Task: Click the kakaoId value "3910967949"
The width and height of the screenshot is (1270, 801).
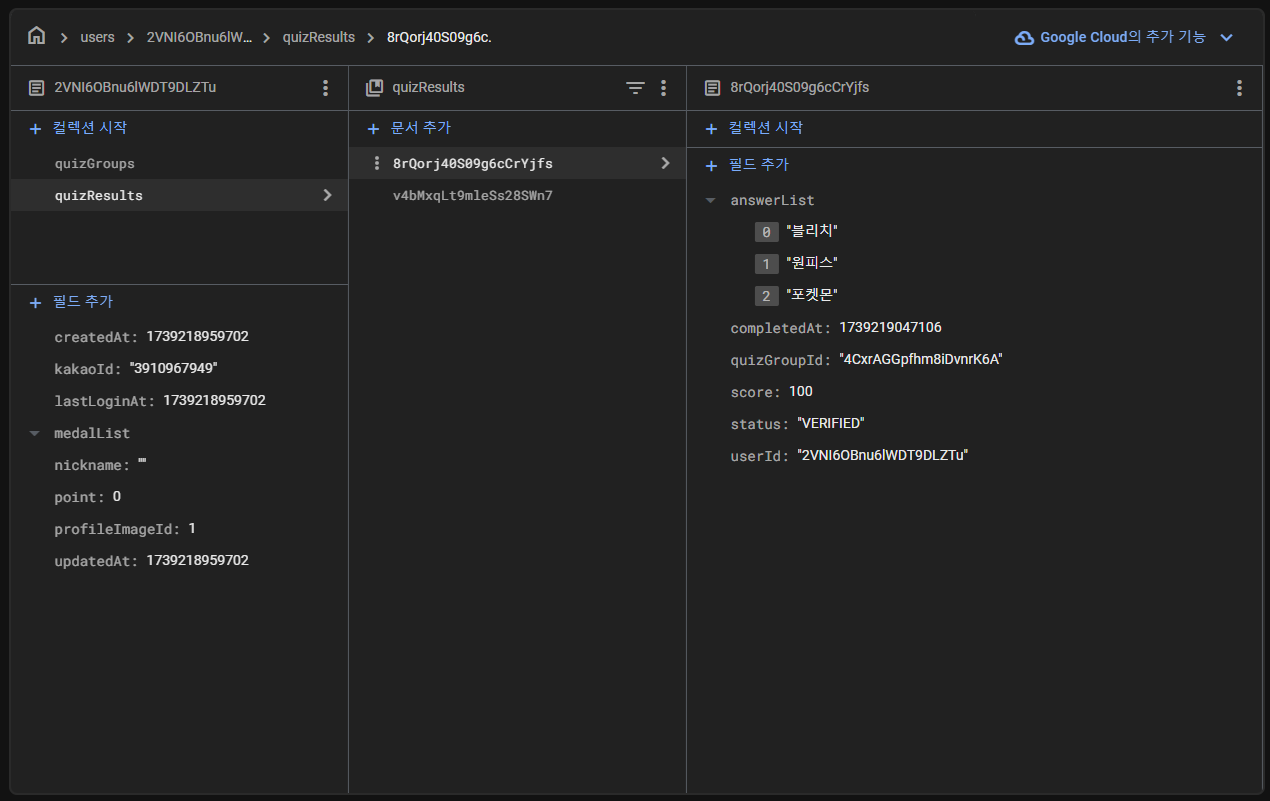Action: click(173, 368)
